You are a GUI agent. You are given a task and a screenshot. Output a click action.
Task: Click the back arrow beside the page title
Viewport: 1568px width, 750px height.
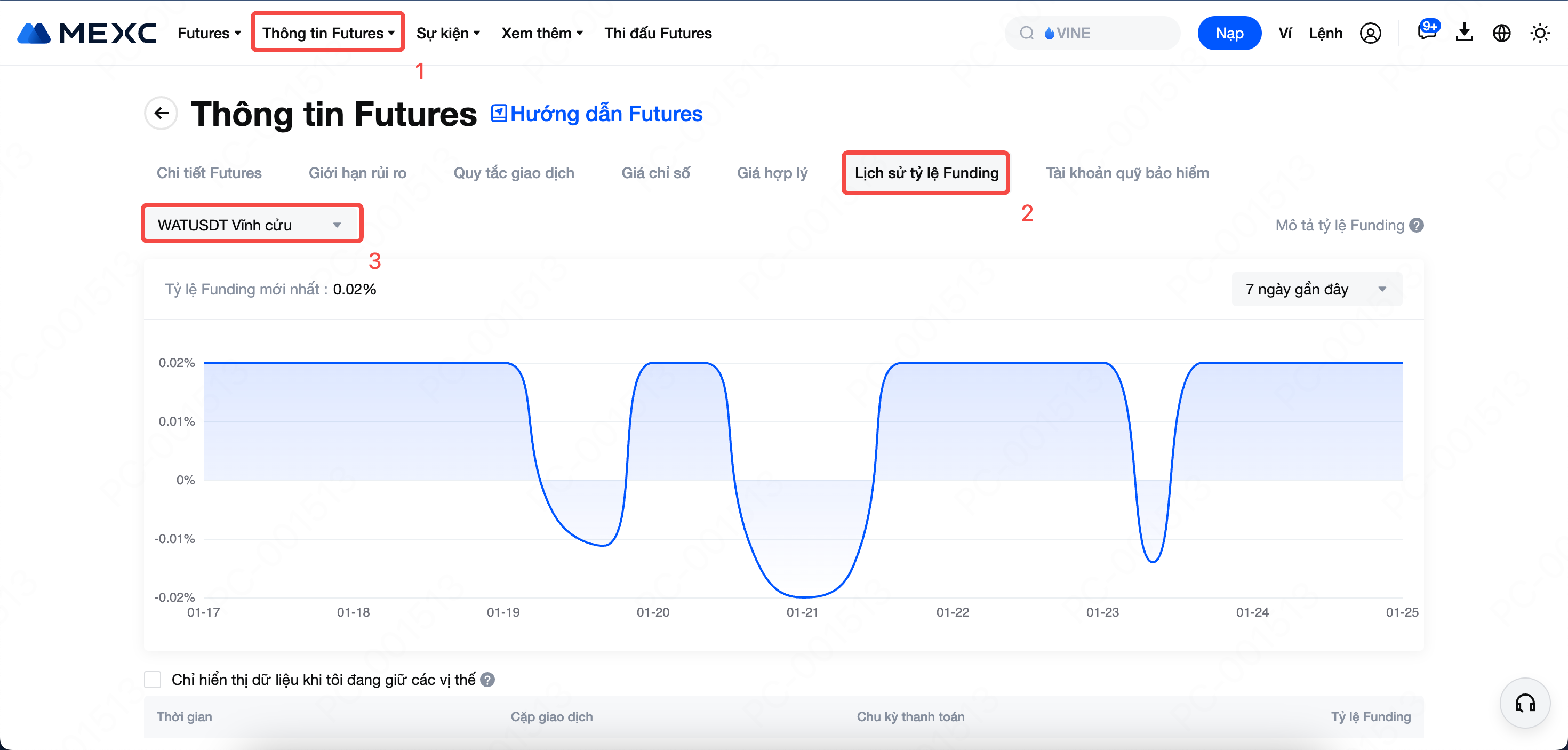(161, 113)
